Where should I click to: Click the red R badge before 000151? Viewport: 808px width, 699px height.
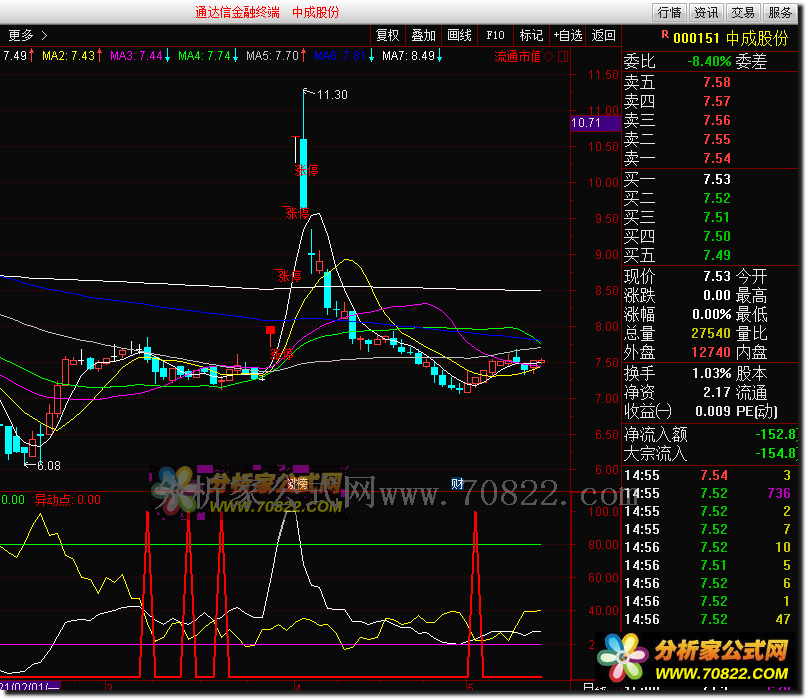click(665, 35)
